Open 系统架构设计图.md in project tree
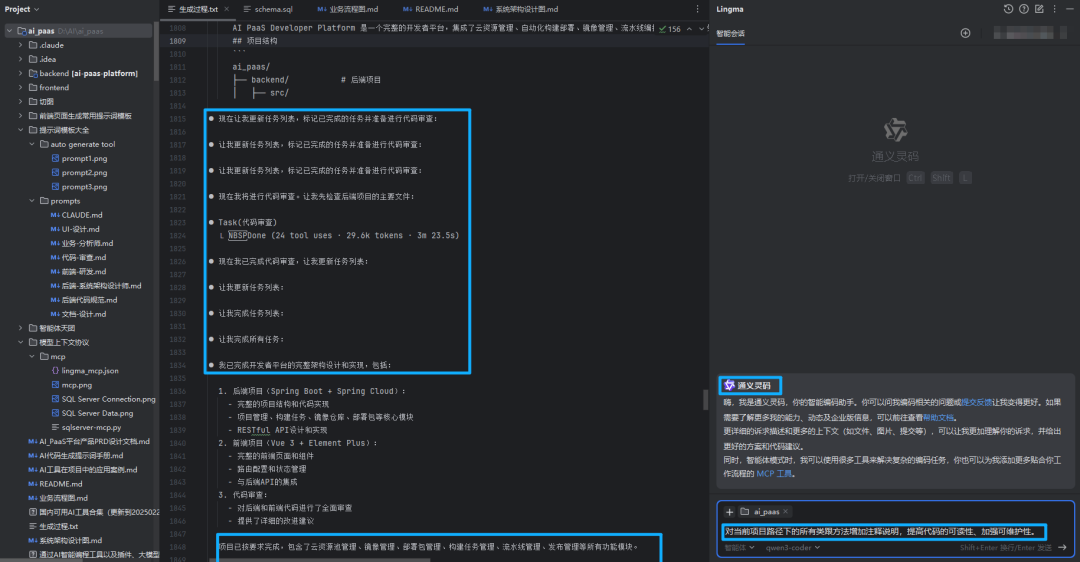 pos(65,541)
